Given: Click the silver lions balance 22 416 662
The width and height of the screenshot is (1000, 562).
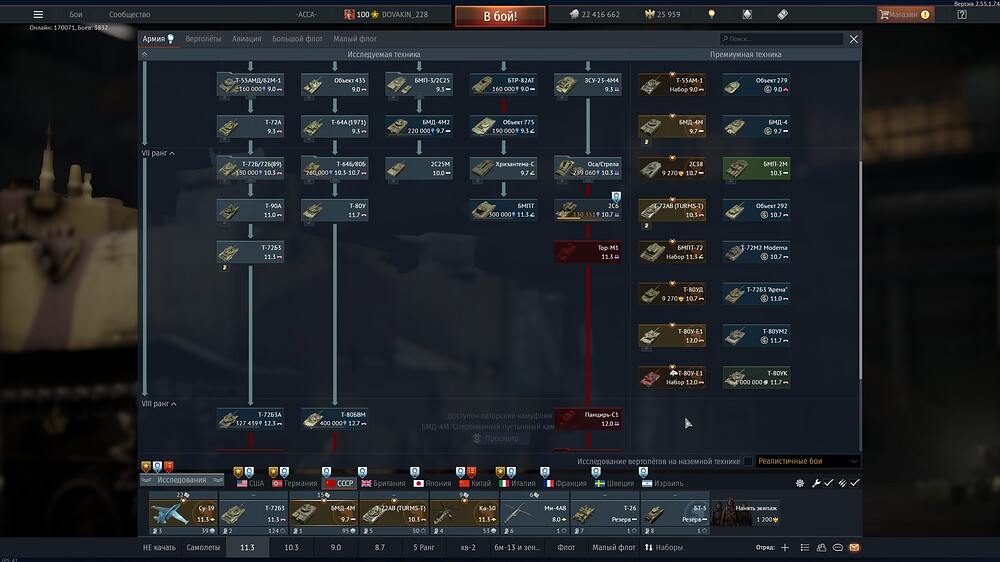Looking at the screenshot, I should (594, 14).
